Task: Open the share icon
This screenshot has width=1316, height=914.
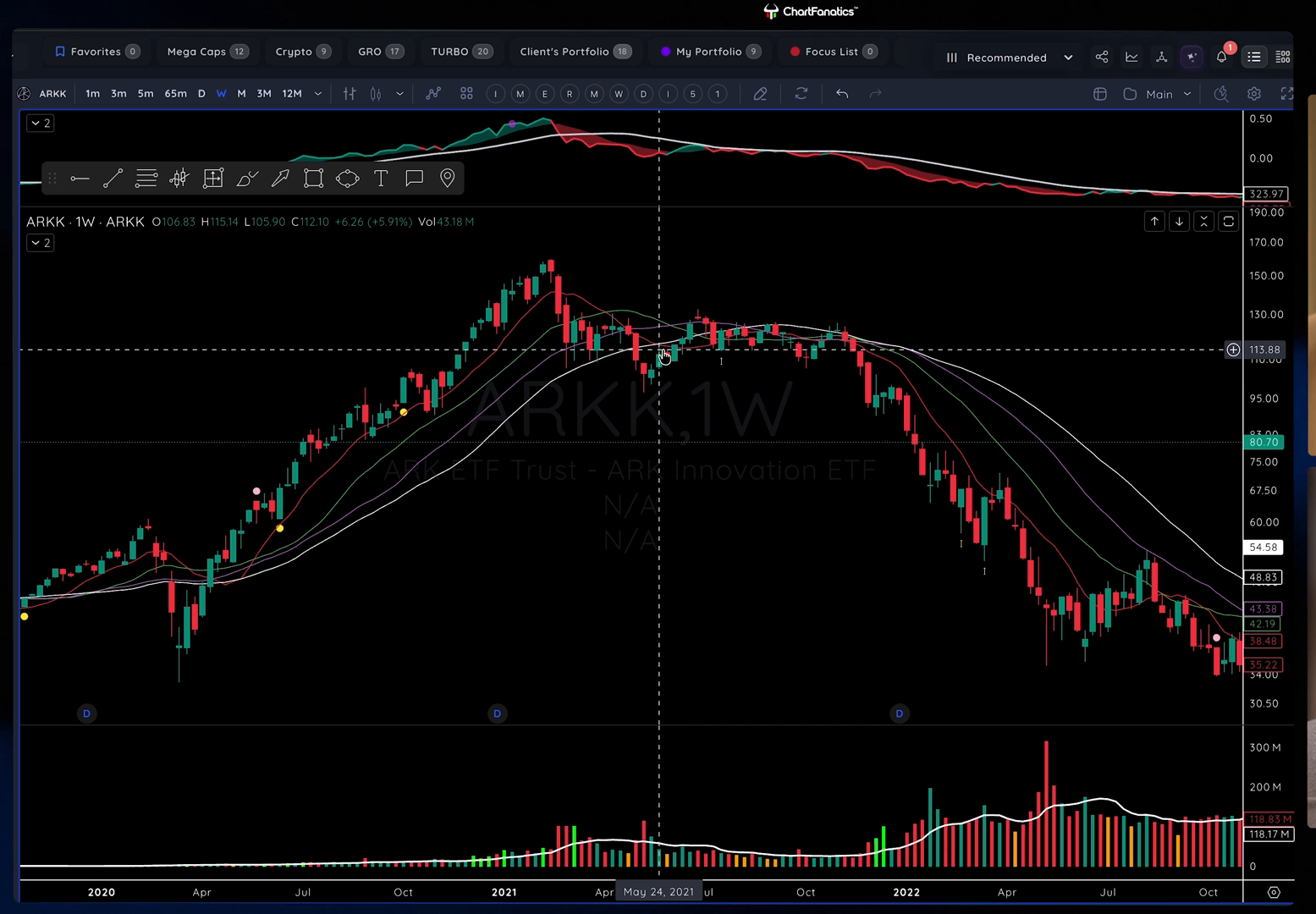Action: (1102, 57)
